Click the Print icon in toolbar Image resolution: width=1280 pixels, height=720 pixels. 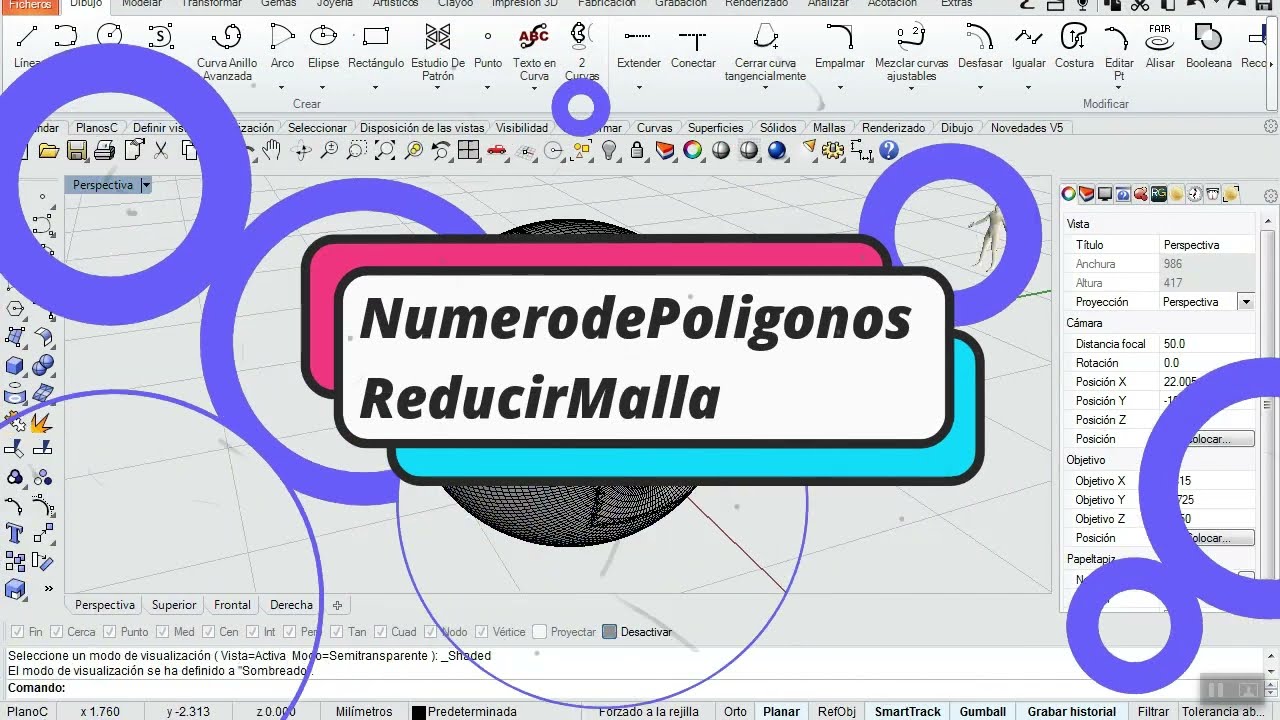104,151
